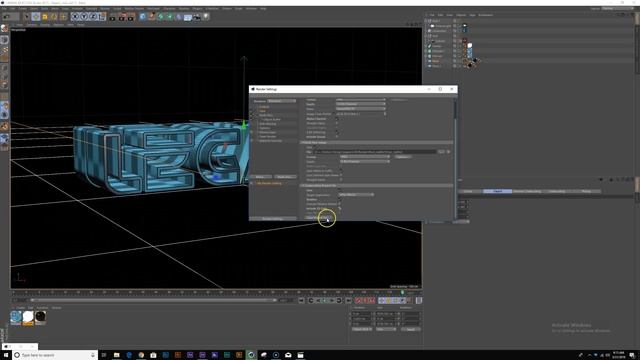The width and height of the screenshot is (640, 360).
Task: Select the Live Selection tool in toolbar
Action: point(26,17)
